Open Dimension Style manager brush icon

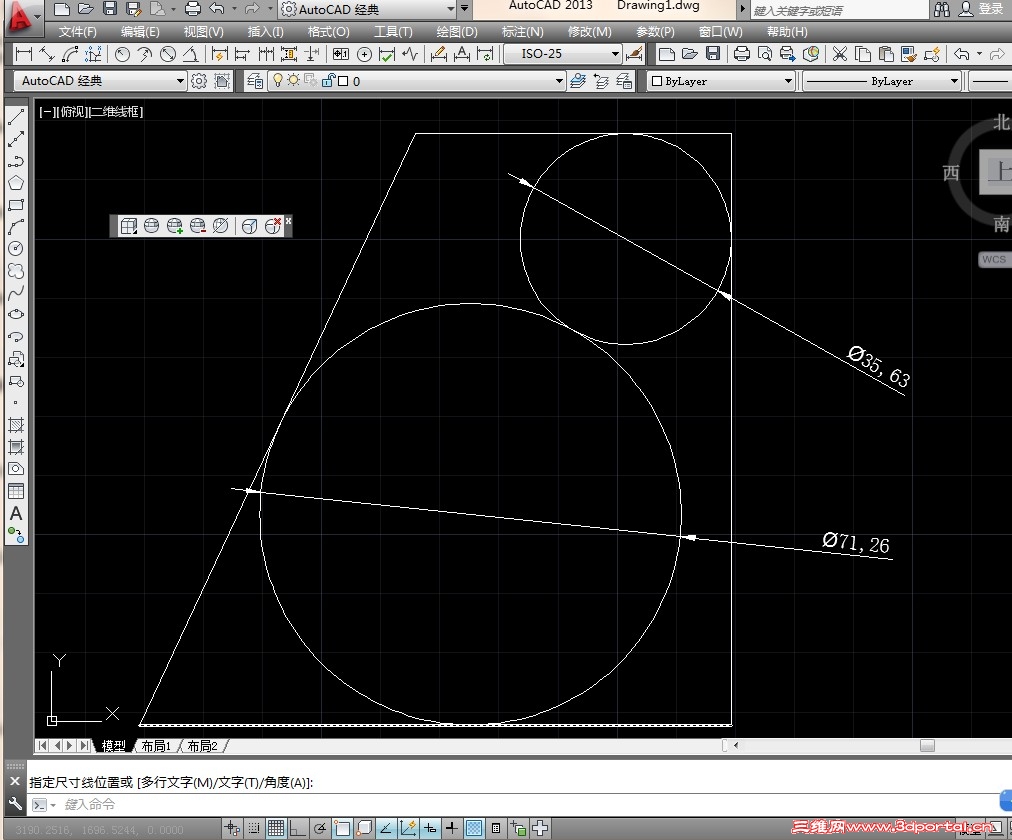point(634,54)
